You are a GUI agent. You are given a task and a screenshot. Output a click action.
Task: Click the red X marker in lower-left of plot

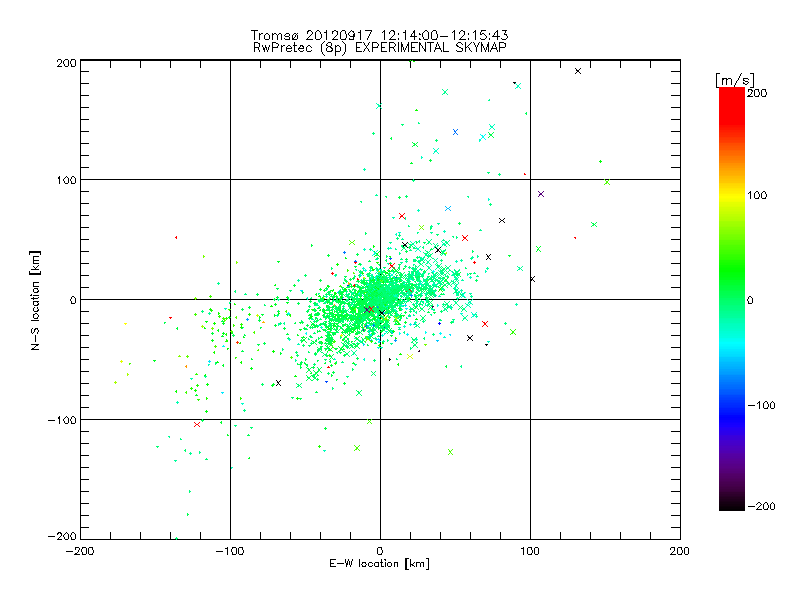(x=197, y=424)
